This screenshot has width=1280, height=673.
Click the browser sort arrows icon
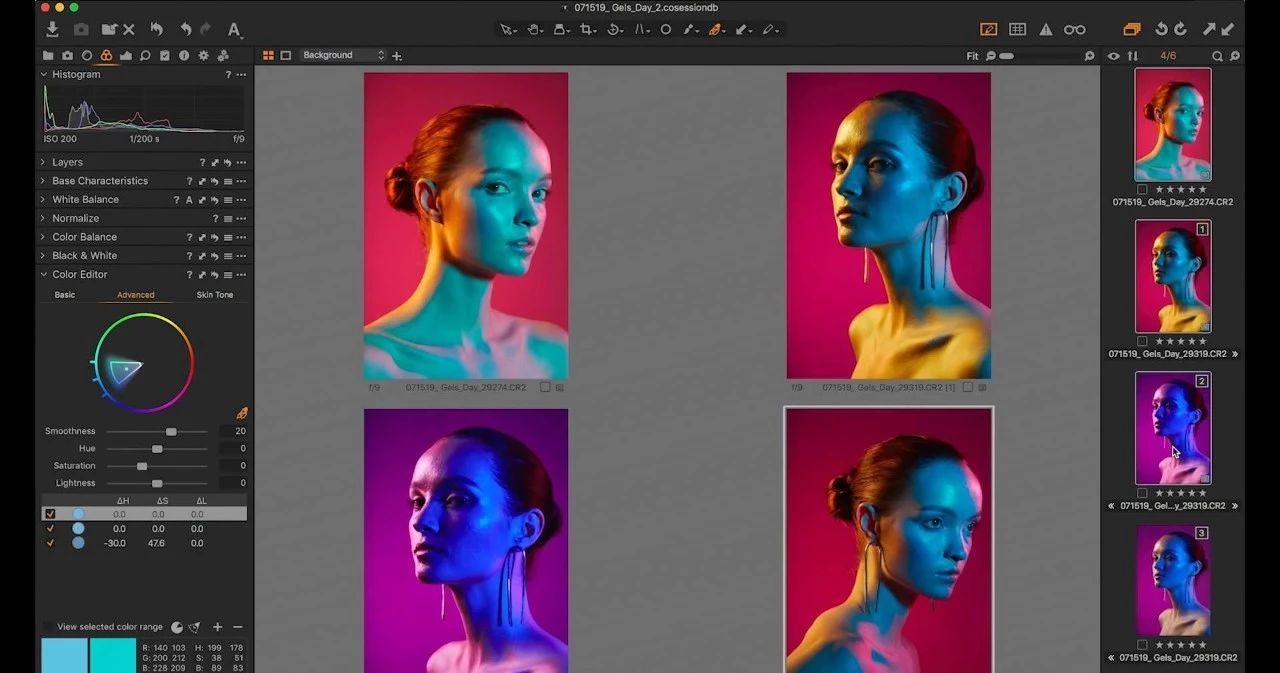(x=1133, y=56)
